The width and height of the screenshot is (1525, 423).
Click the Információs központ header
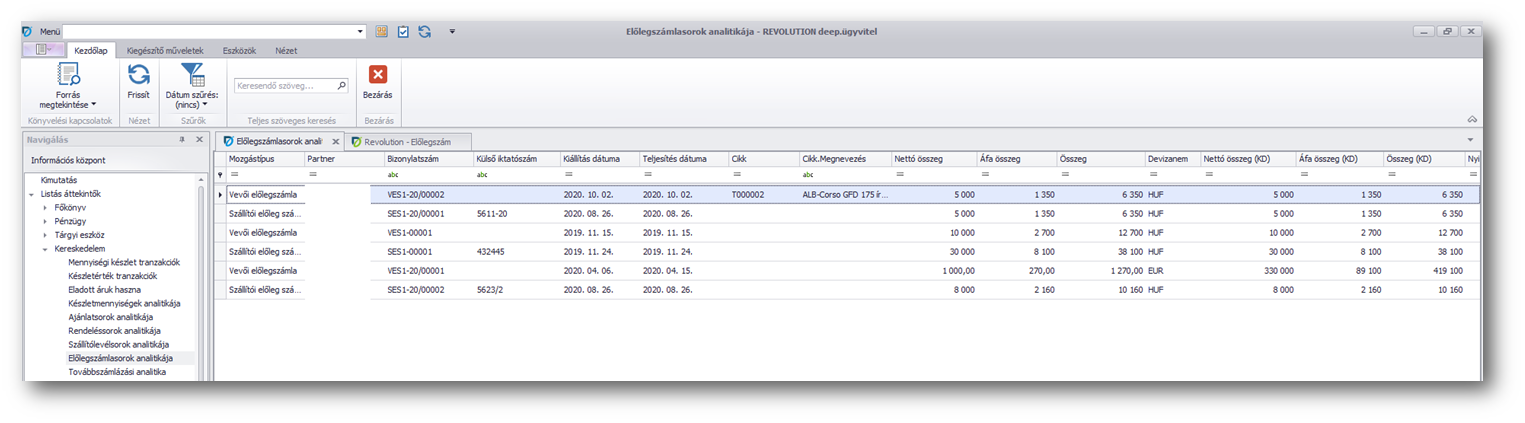pyautogui.click(x=68, y=160)
